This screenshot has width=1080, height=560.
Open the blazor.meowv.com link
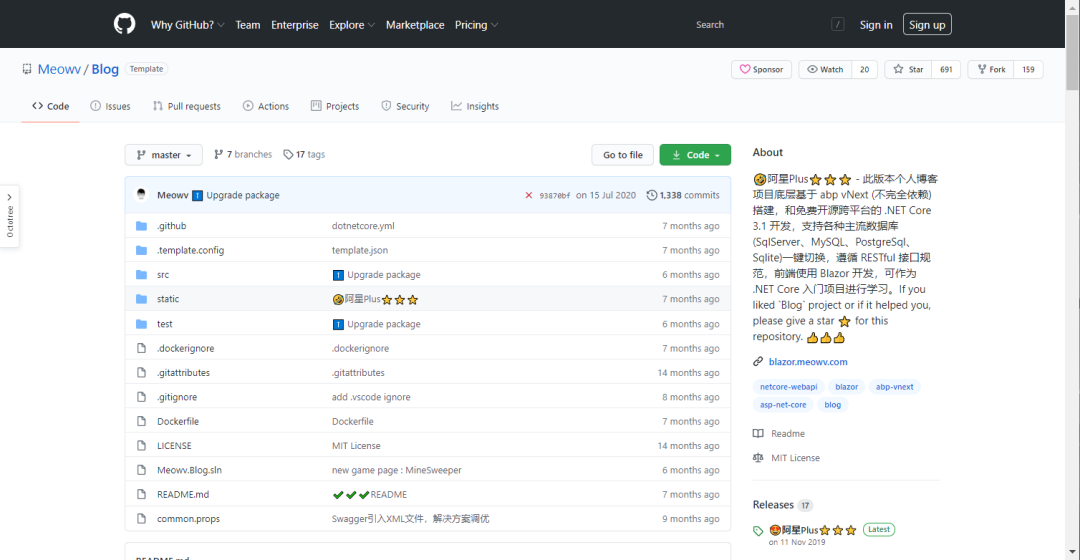pyautogui.click(x=808, y=362)
